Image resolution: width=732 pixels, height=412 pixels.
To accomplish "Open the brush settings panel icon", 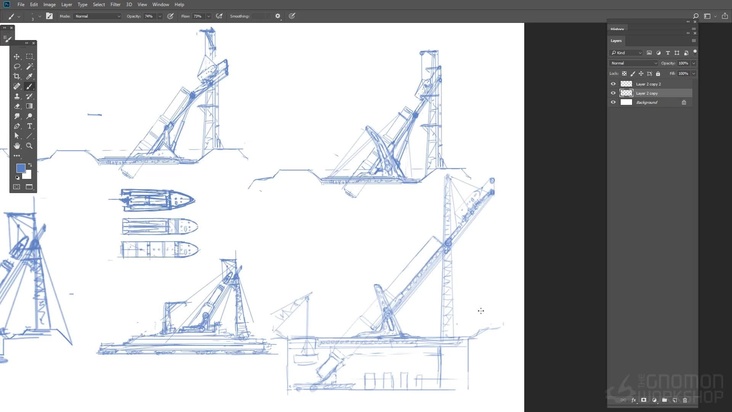I will (49, 16).
